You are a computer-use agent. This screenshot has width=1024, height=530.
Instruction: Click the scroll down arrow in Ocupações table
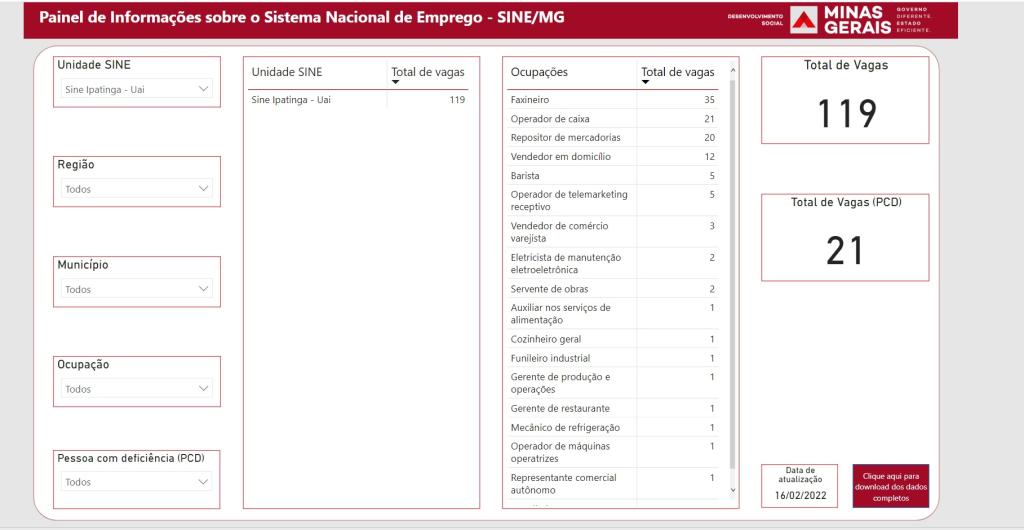tap(733, 490)
